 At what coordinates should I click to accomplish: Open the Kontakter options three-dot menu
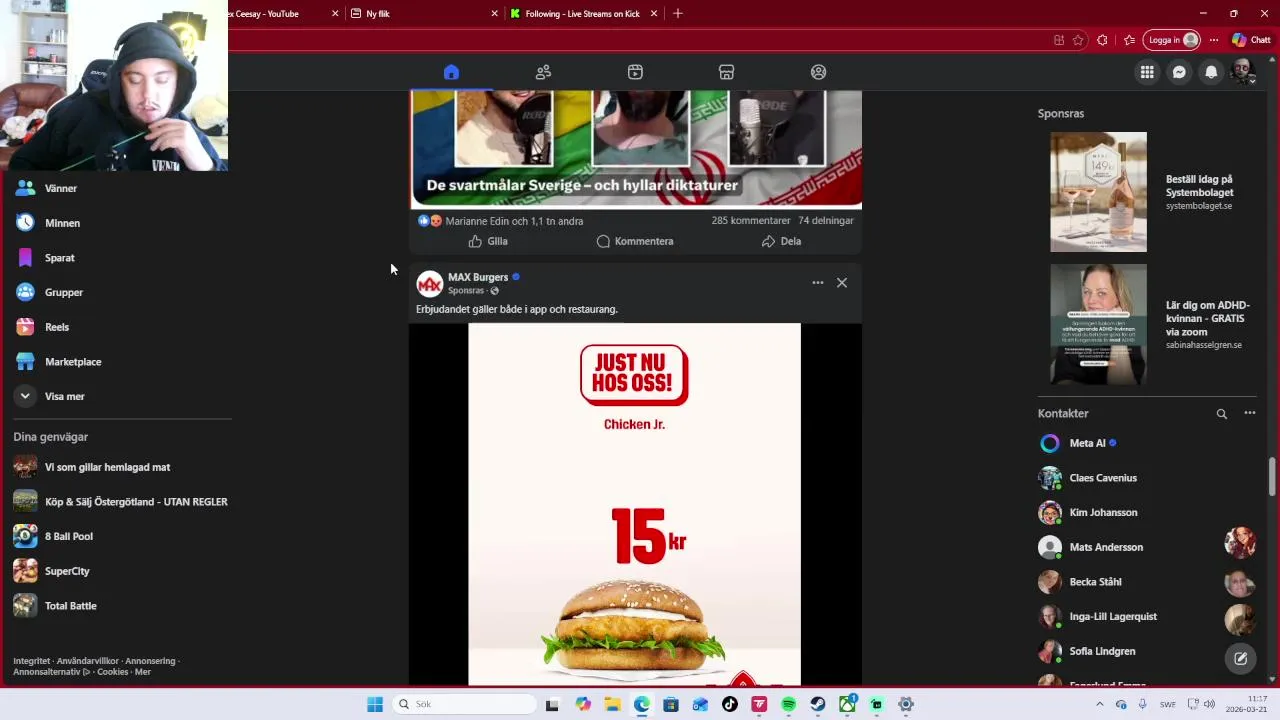click(x=1249, y=413)
